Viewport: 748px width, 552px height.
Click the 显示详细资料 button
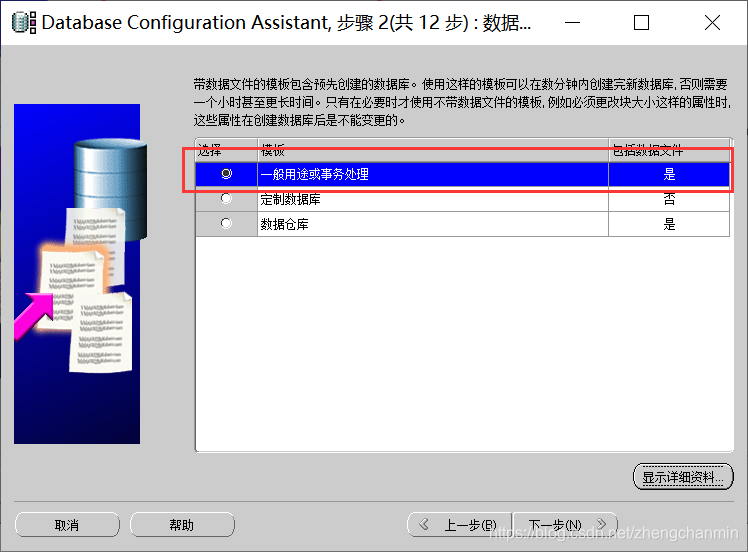[683, 477]
